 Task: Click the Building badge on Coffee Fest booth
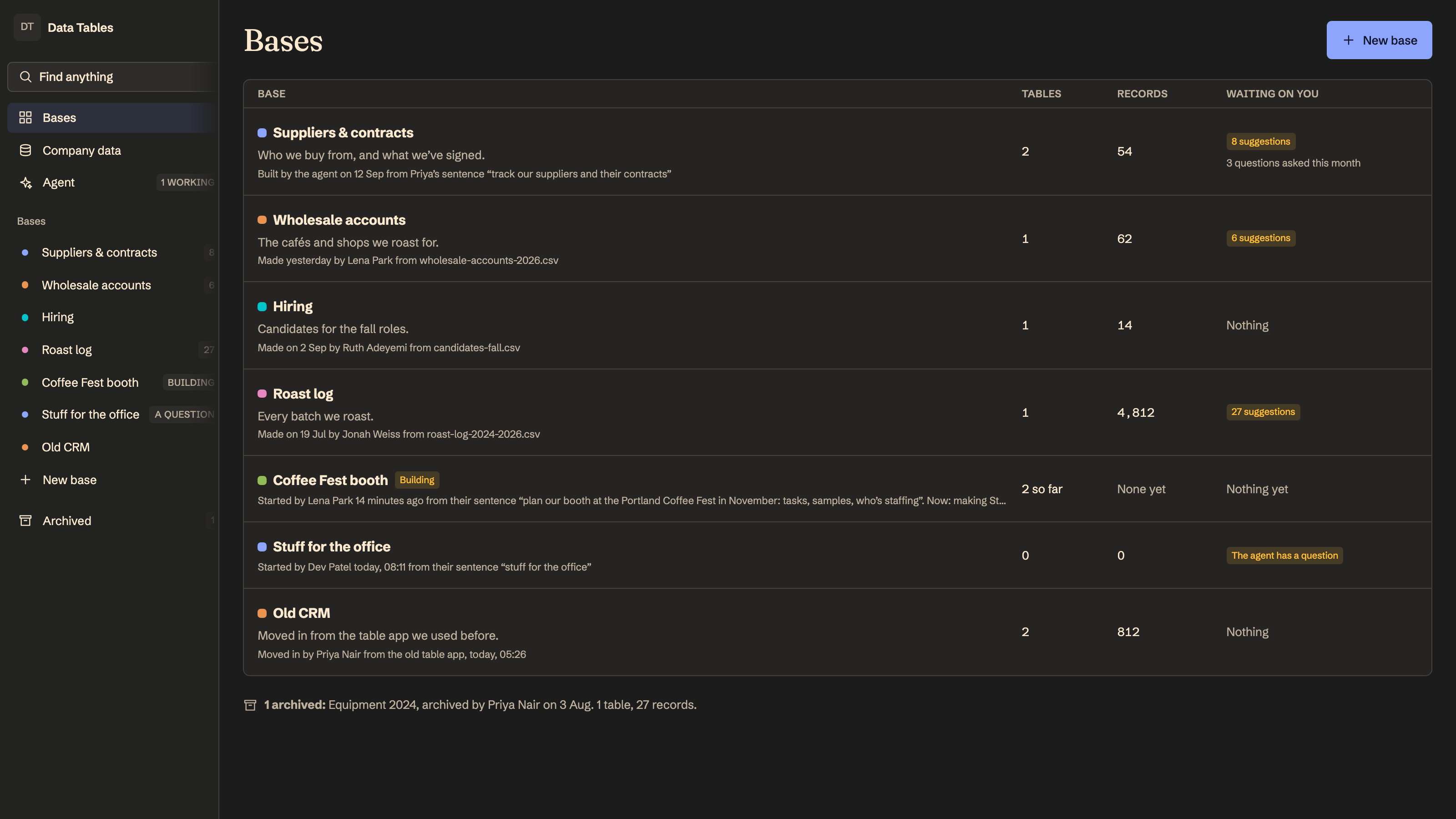click(417, 480)
